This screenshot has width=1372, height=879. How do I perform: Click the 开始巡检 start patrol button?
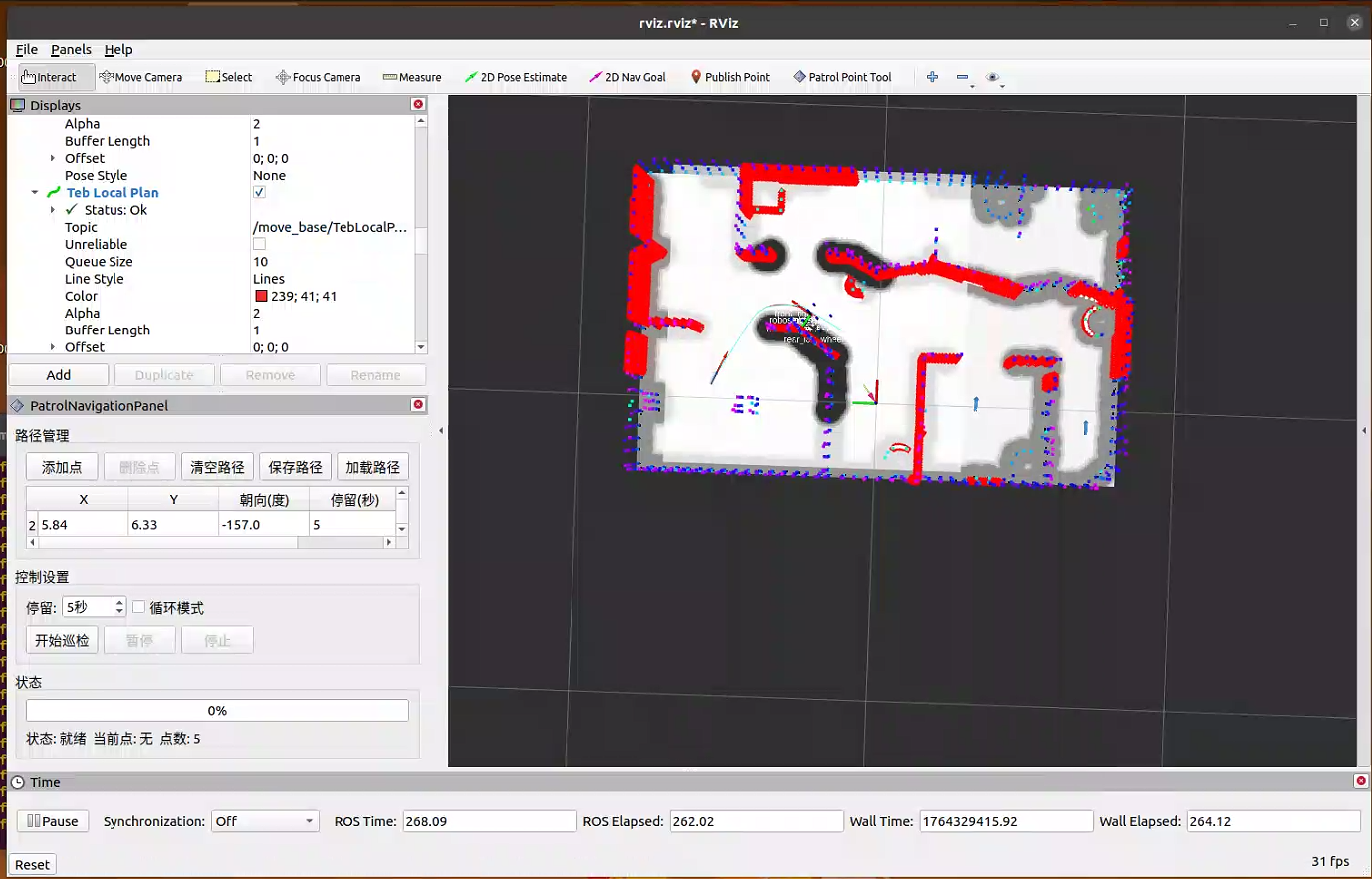(62, 640)
